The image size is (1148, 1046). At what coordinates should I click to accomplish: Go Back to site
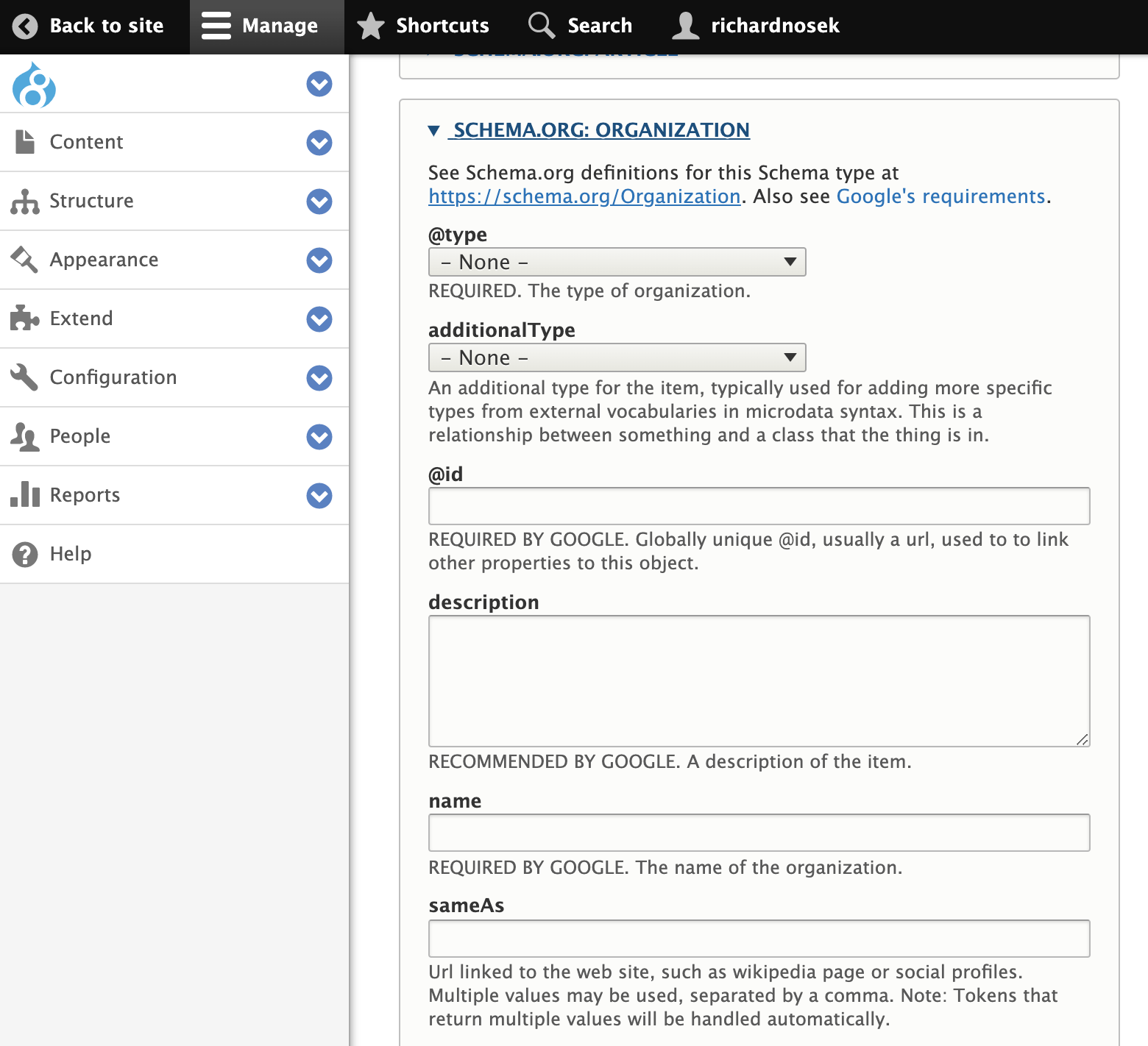coord(106,26)
